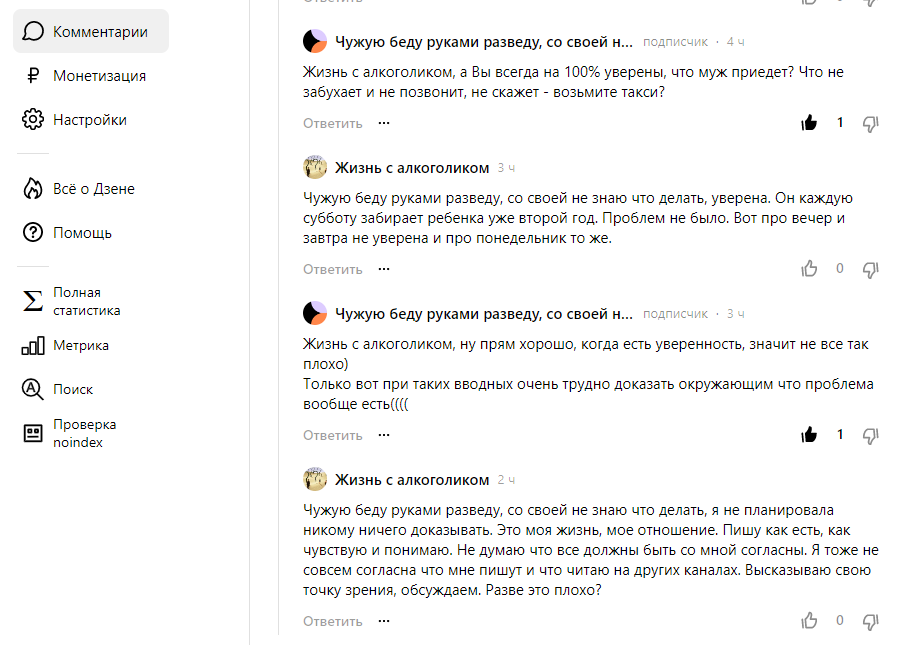Viewport: 924px width, 645px height.
Task: Open the '...' menu under the last comment
Action: (x=383, y=620)
